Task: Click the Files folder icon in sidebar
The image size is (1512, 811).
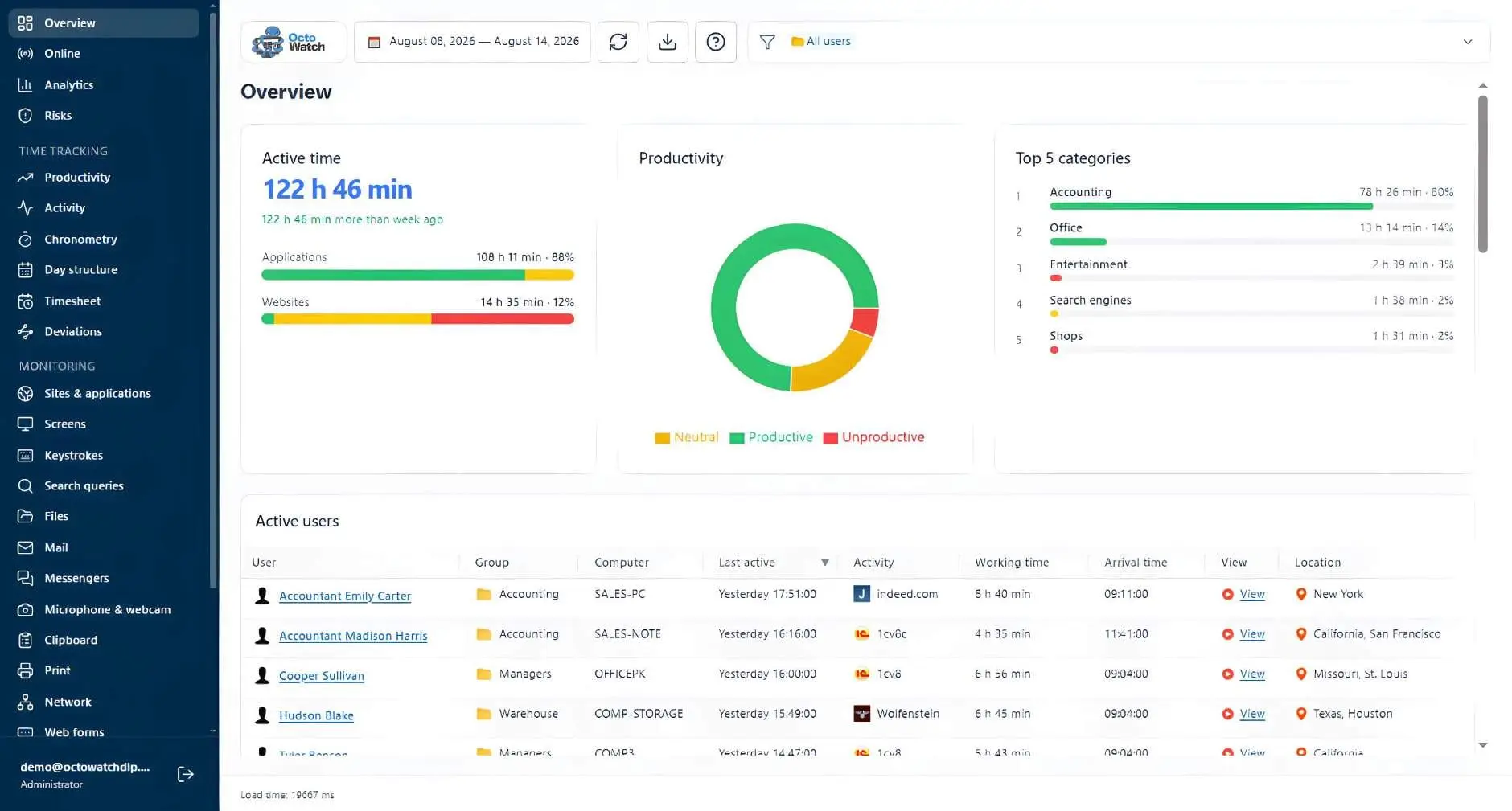Action: 26,517
